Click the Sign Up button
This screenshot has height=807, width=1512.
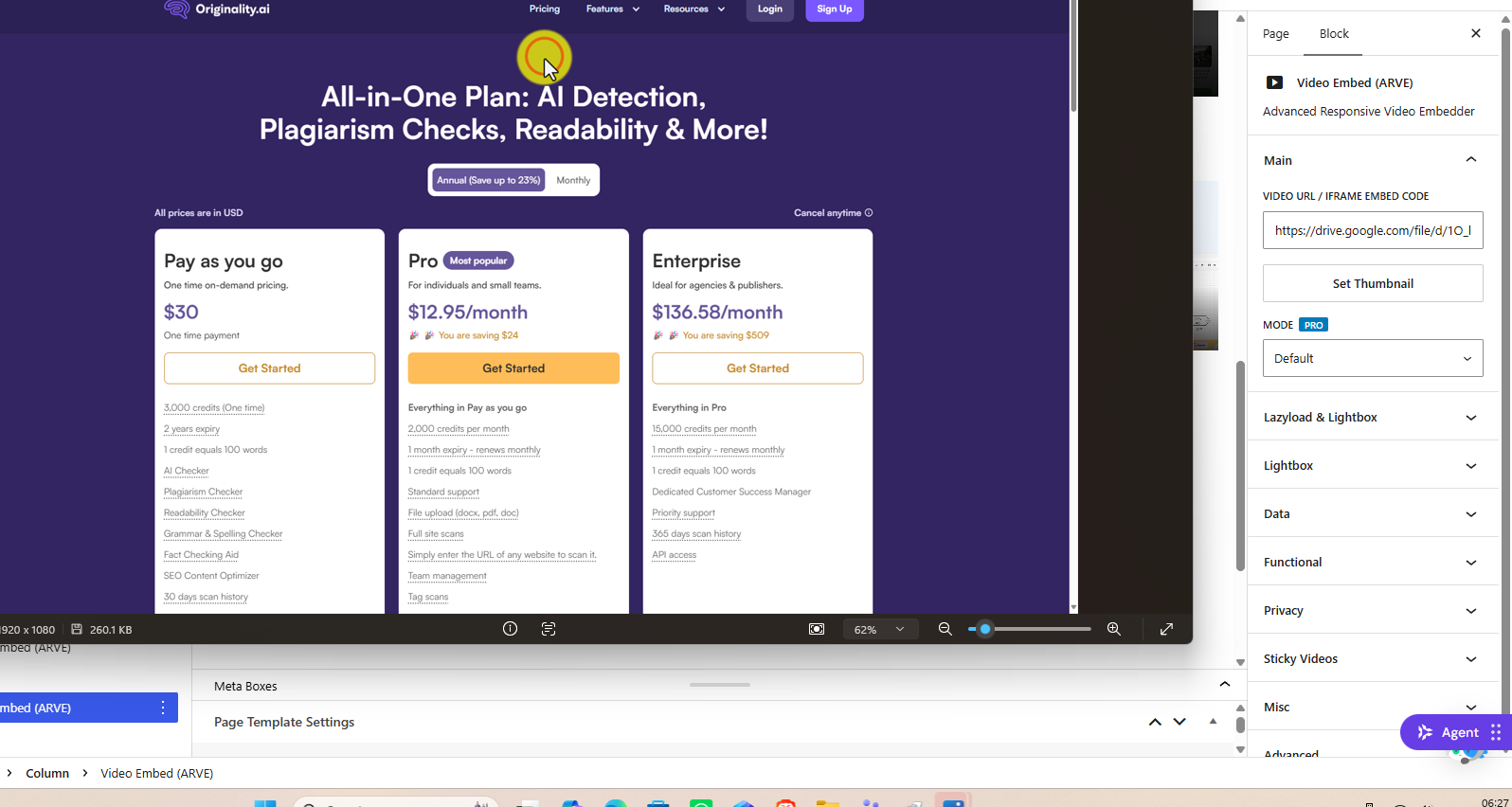coord(835,9)
